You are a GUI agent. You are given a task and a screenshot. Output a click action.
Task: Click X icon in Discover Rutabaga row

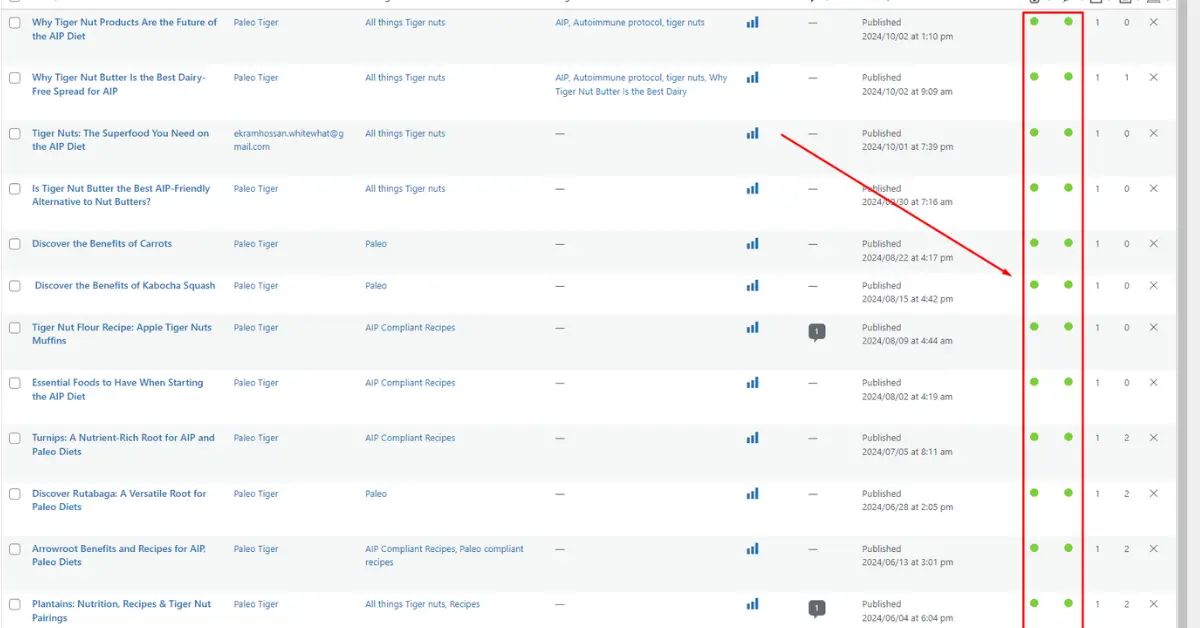pyautogui.click(x=1153, y=493)
